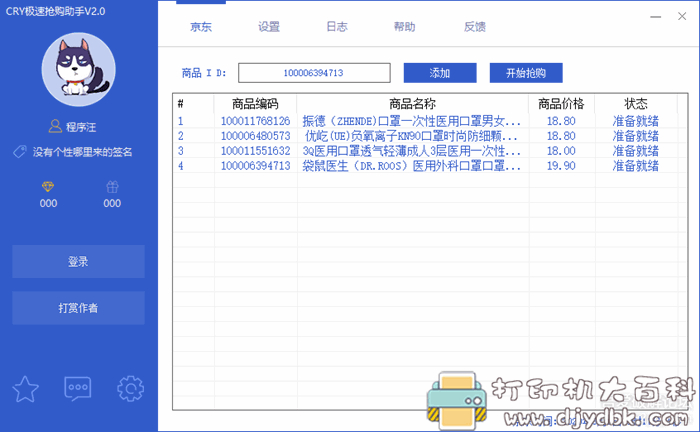Click 准备就绪 status in row 4
Viewport: 700px width, 432px height.
[x=636, y=166]
